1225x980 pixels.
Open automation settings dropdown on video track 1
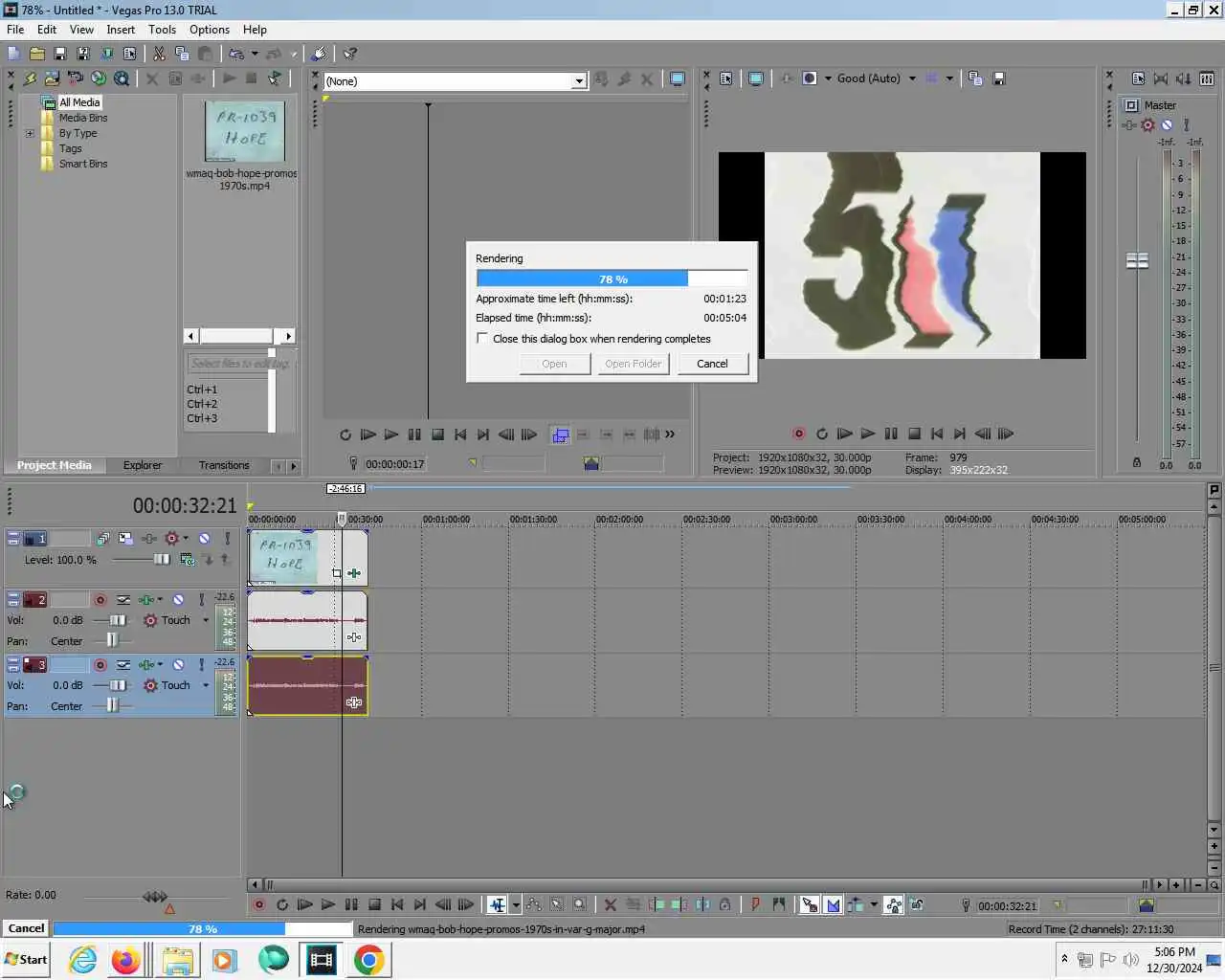[186, 539]
